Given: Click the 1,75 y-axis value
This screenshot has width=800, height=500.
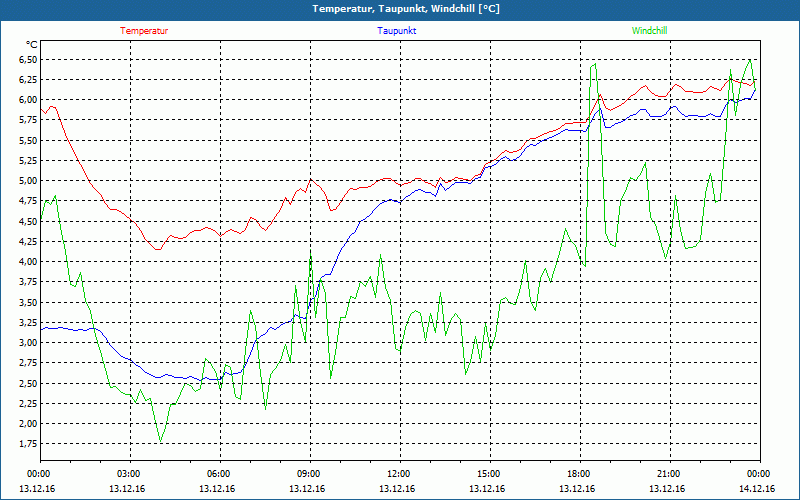Looking at the screenshot, I should (29, 444).
